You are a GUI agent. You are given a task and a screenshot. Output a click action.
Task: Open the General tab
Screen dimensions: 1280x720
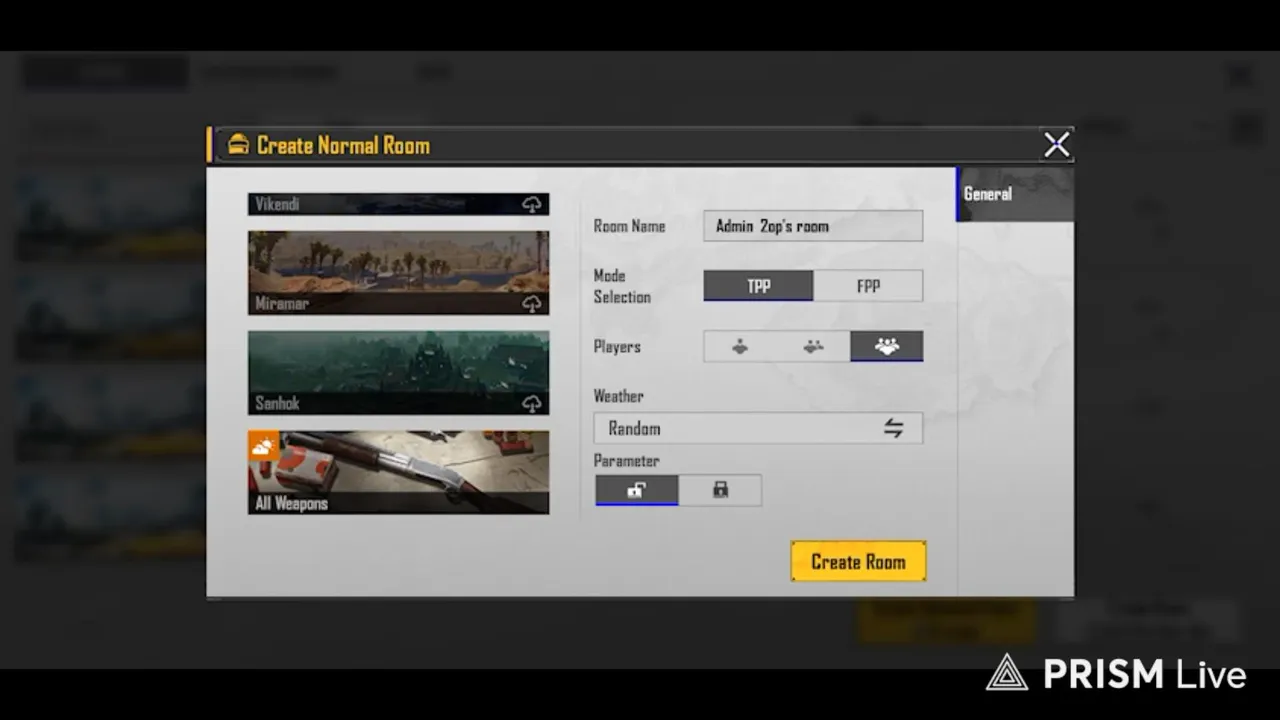[x=1015, y=194]
